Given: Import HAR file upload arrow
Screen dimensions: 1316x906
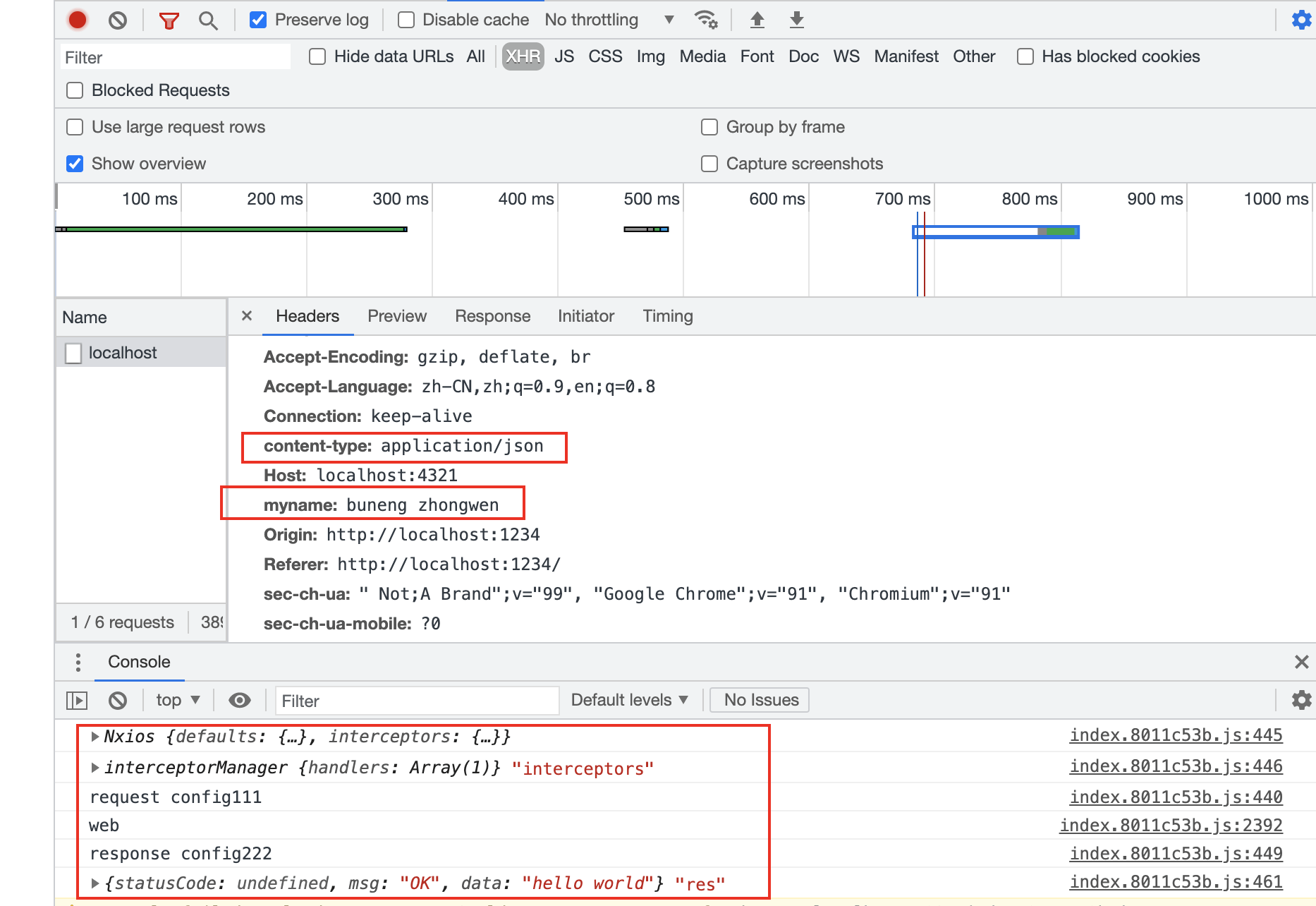Looking at the screenshot, I should point(757,20).
